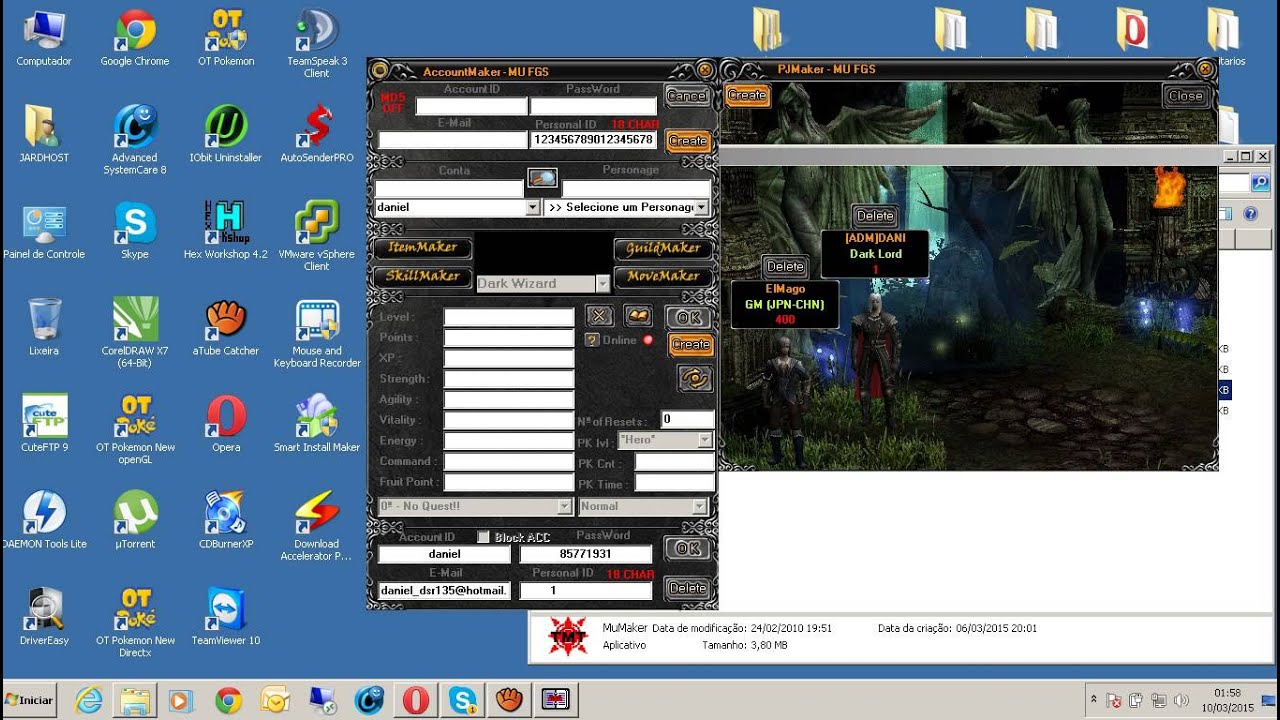Click the aTube Catcher taskbar icon

509,700
